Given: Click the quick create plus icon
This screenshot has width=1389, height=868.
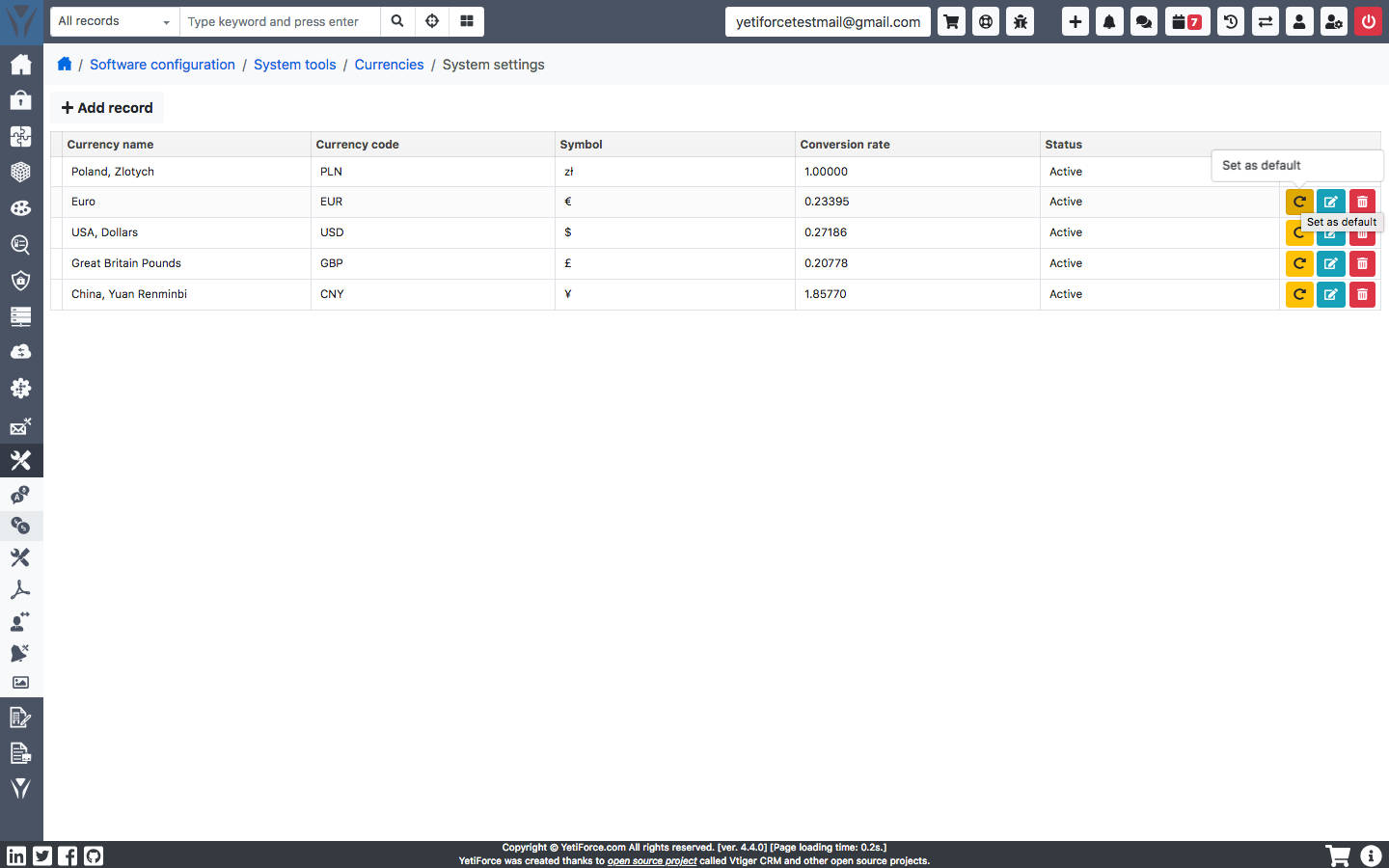Looking at the screenshot, I should click(1076, 21).
